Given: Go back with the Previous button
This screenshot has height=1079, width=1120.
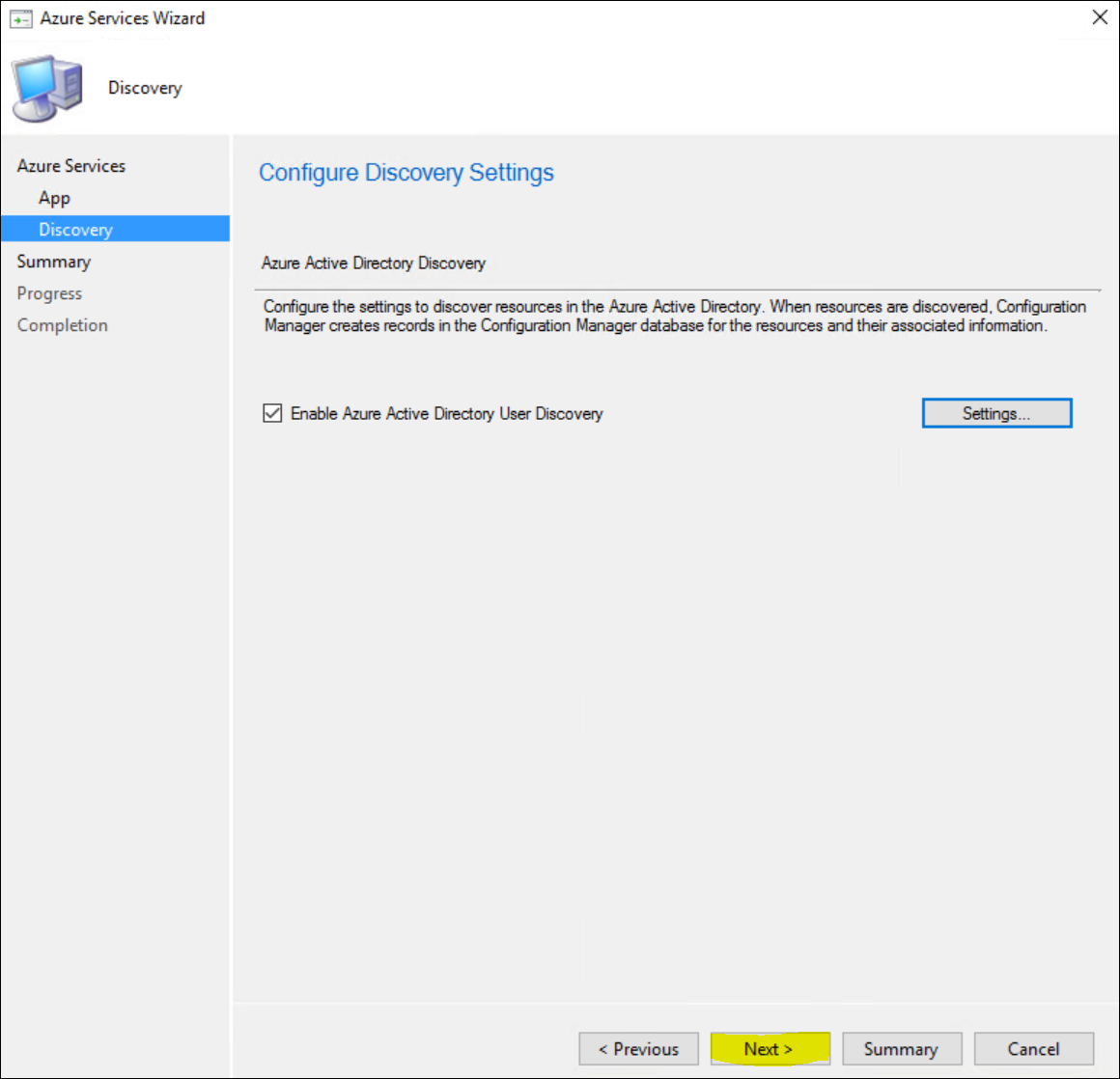Looking at the screenshot, I should click(638, 1049).
